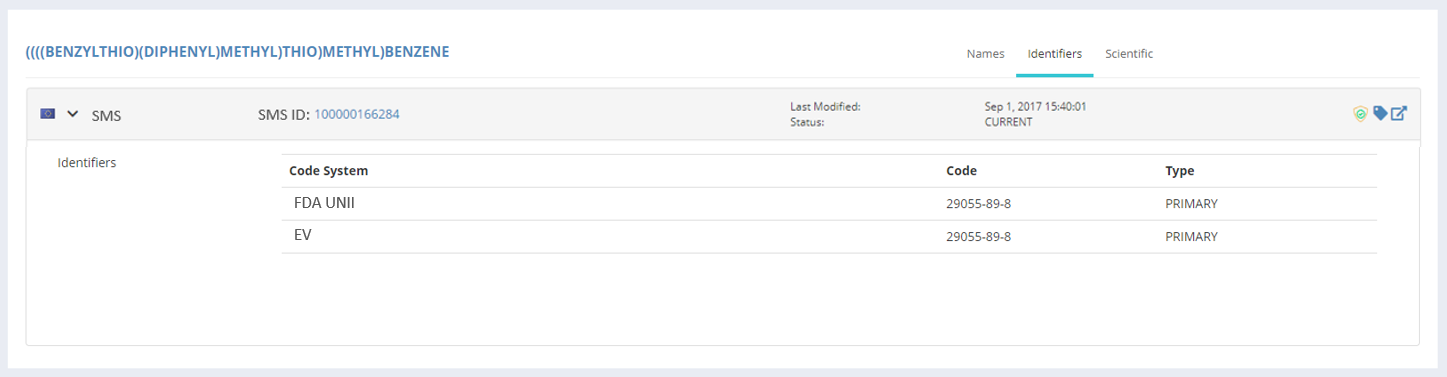
Task: Select the Identifiers tab
Action: 1054,54
